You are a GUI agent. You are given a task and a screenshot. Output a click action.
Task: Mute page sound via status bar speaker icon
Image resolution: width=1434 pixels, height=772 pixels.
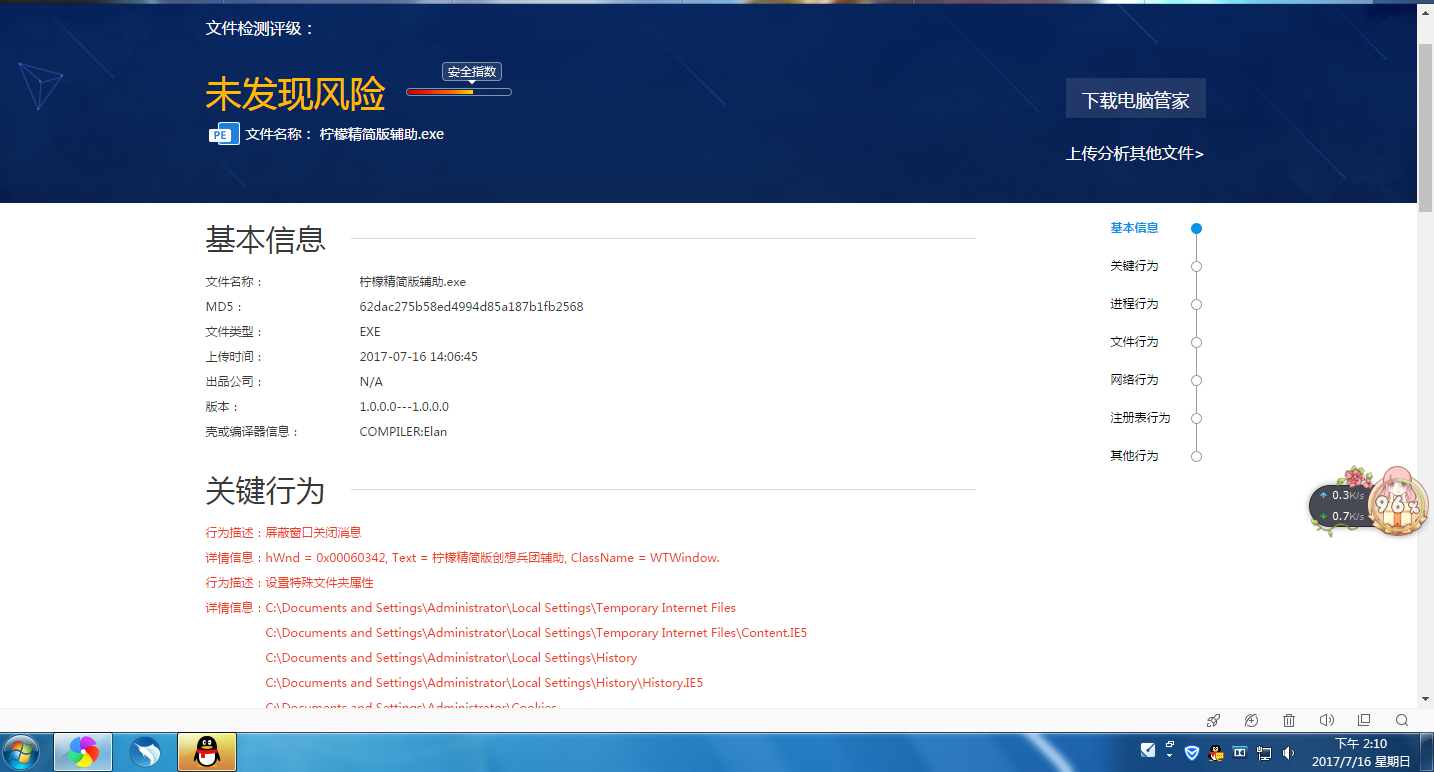tap(1327, 720)
